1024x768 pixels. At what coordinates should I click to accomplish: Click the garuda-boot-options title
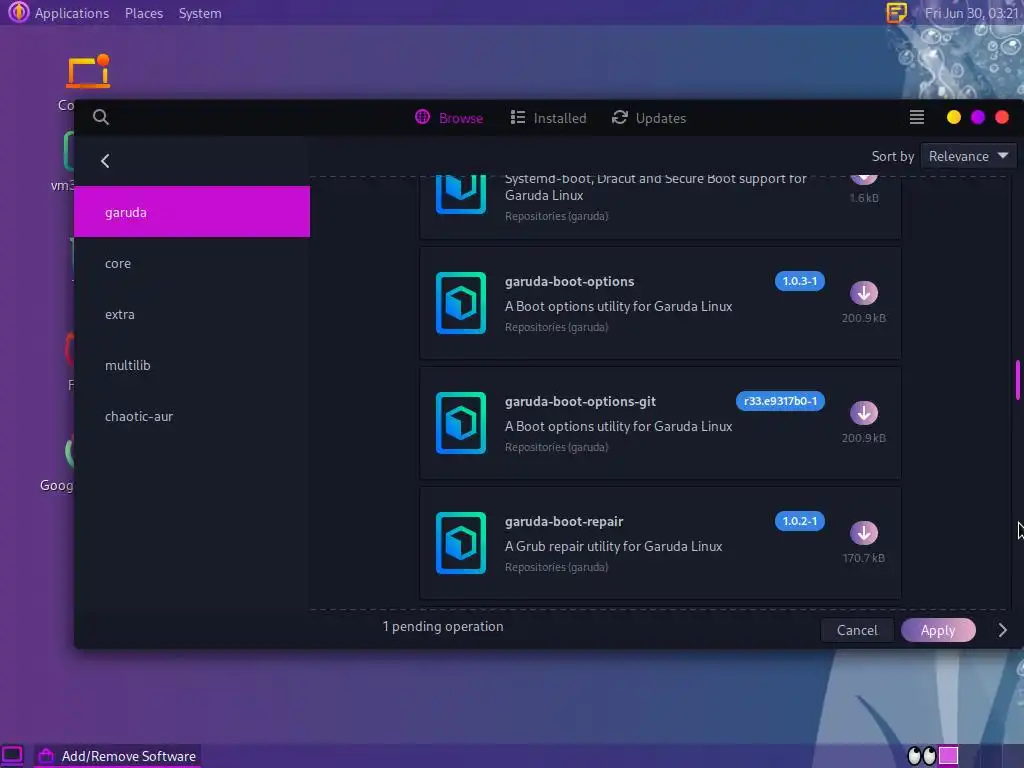(569, 281)
